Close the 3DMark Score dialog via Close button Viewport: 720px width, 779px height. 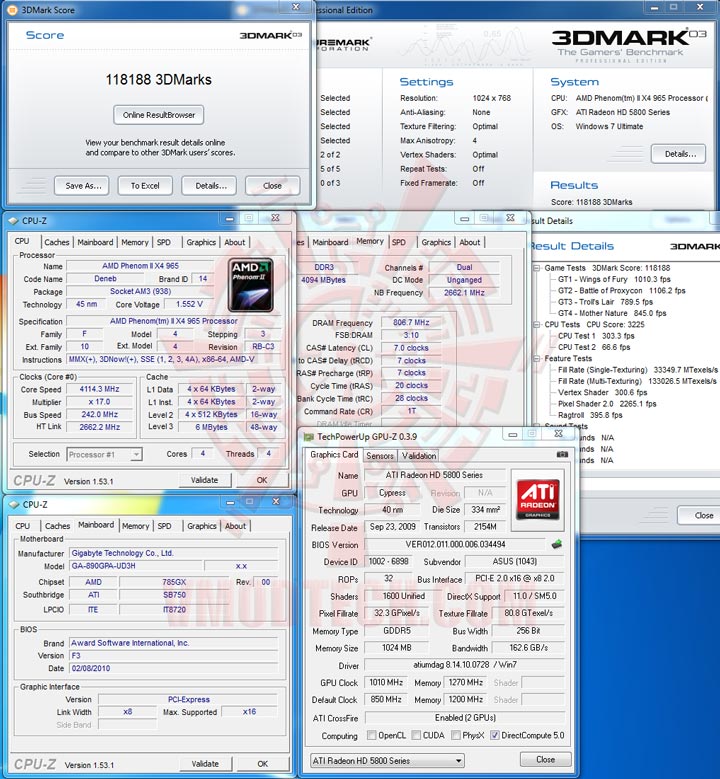click(x=272, y=185)
